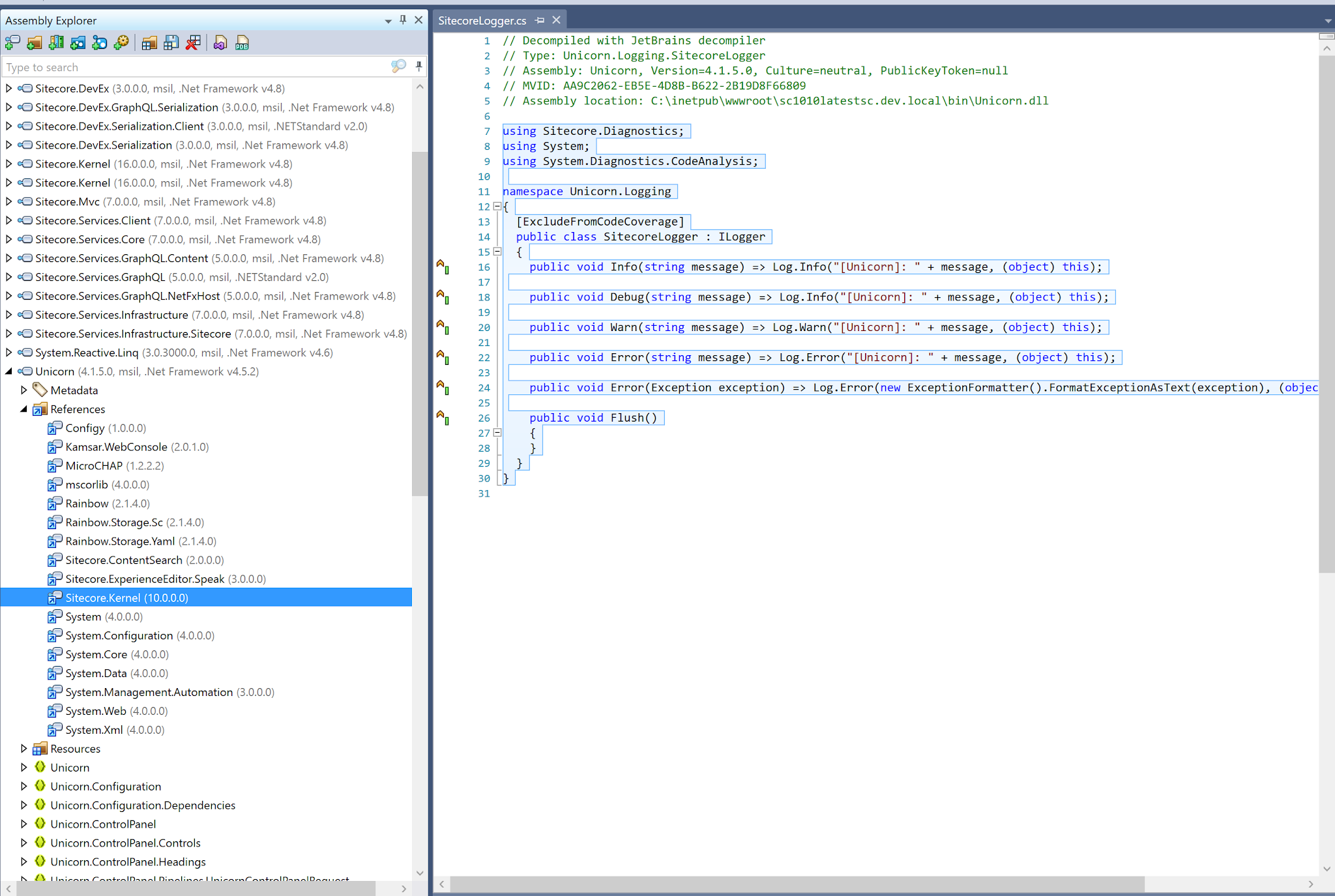Click gutter icon beside Error(Exception) method

[443, 388]
